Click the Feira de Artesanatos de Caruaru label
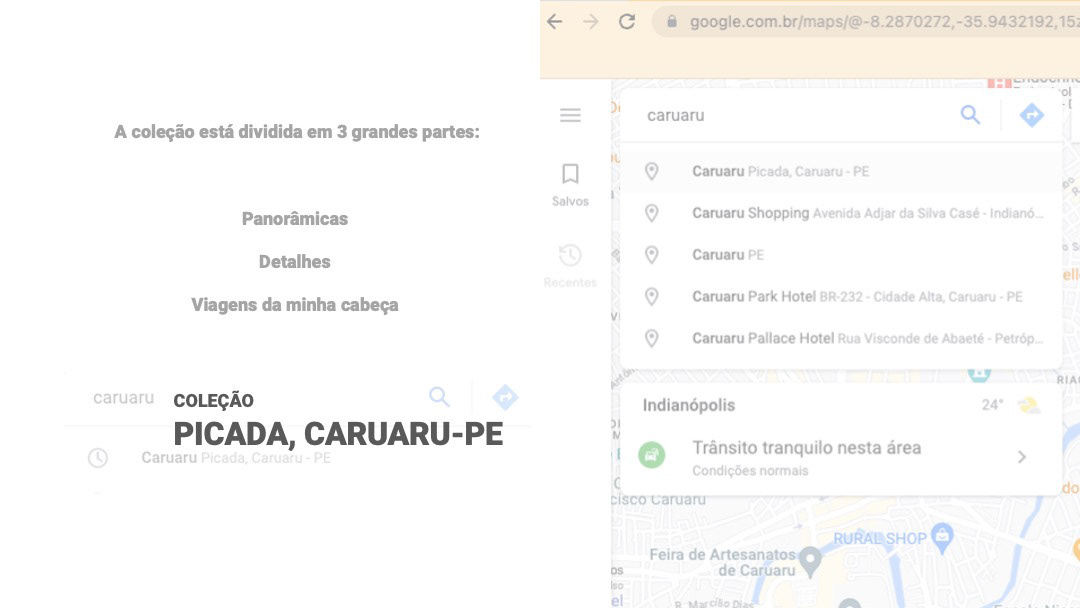Viewport: 1080px width, 608px height. [723, 563]
